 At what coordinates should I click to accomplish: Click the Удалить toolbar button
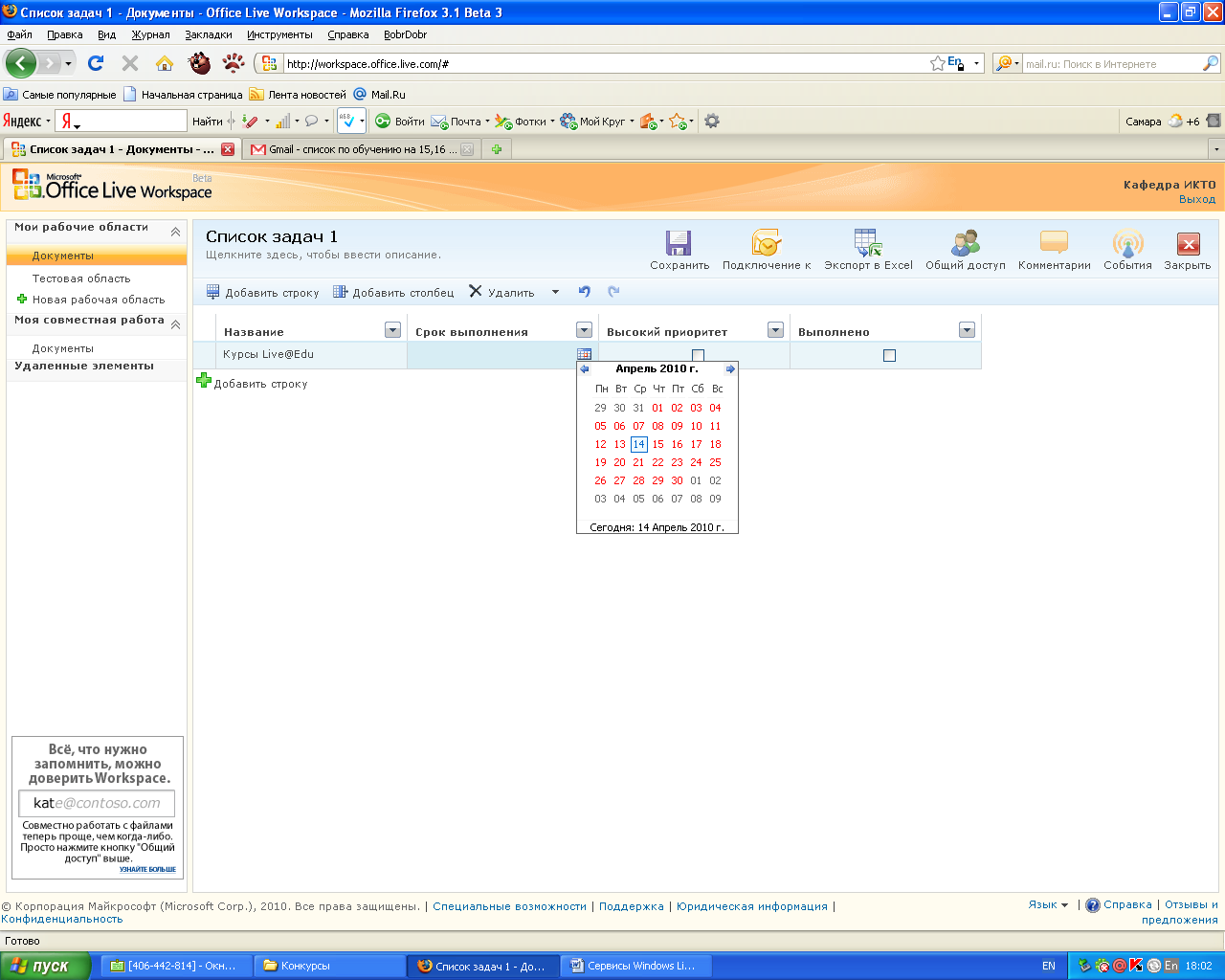click(x=501, y=292)
